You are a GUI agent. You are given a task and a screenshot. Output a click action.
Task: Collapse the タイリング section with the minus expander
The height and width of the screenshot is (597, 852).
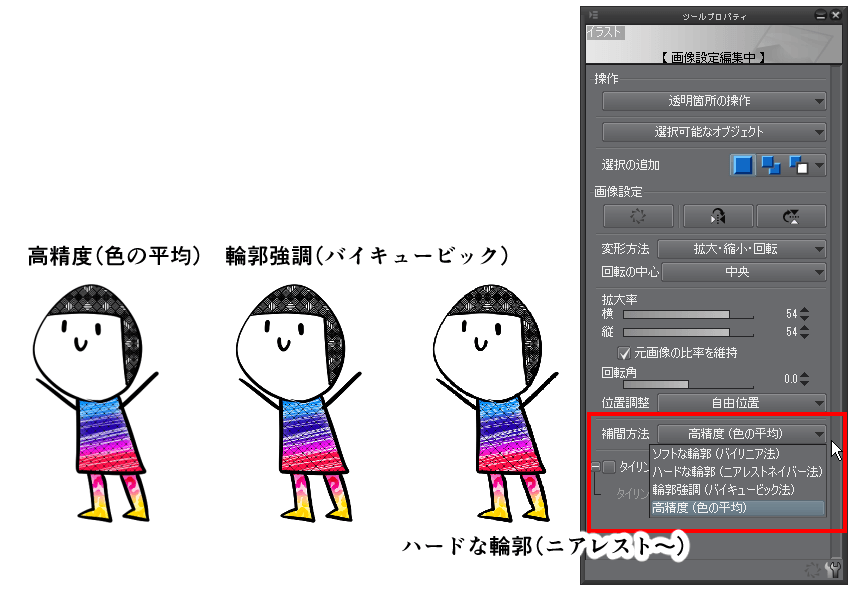596,467
